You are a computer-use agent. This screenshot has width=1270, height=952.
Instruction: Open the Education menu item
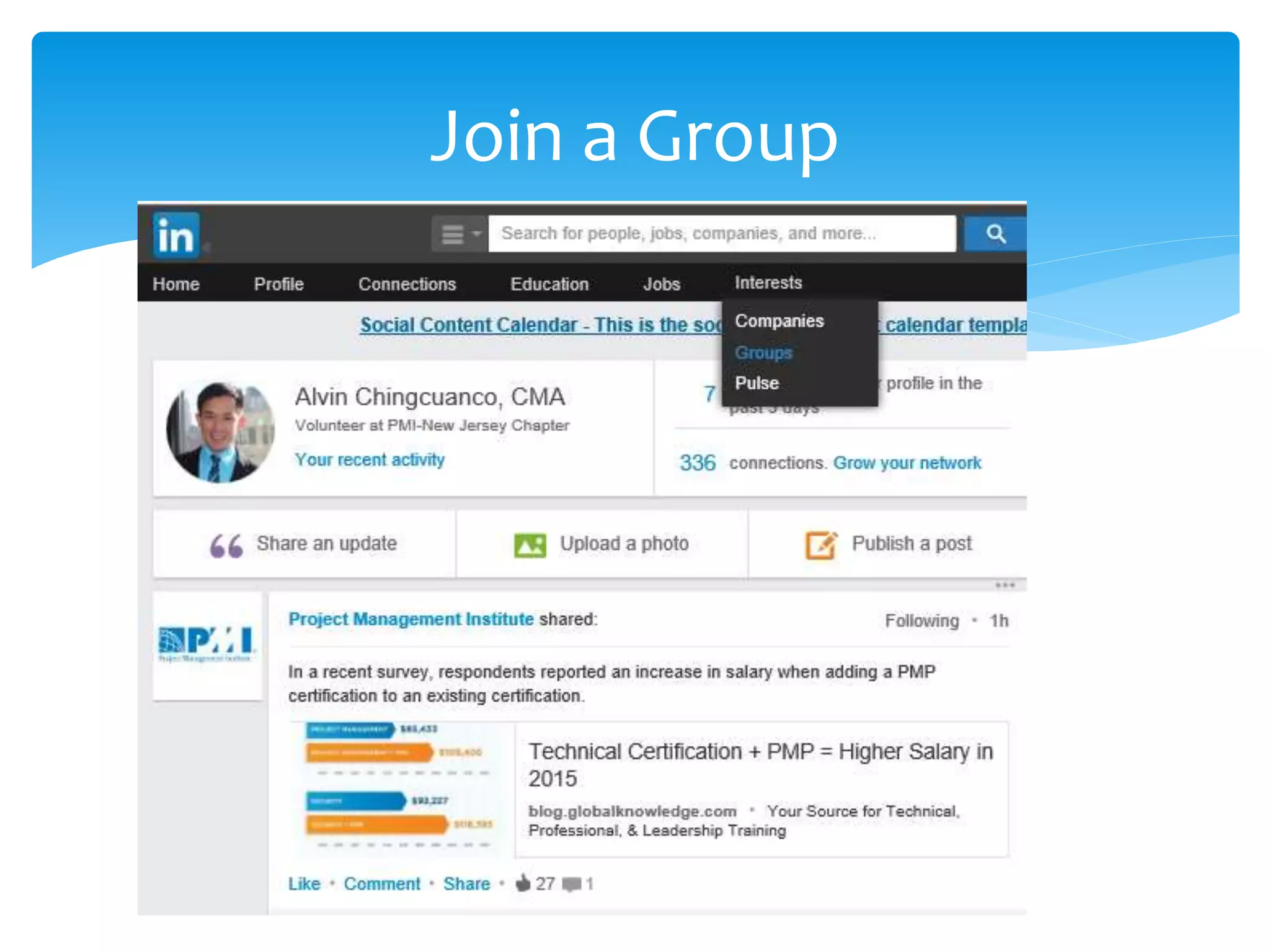[549, 284]
